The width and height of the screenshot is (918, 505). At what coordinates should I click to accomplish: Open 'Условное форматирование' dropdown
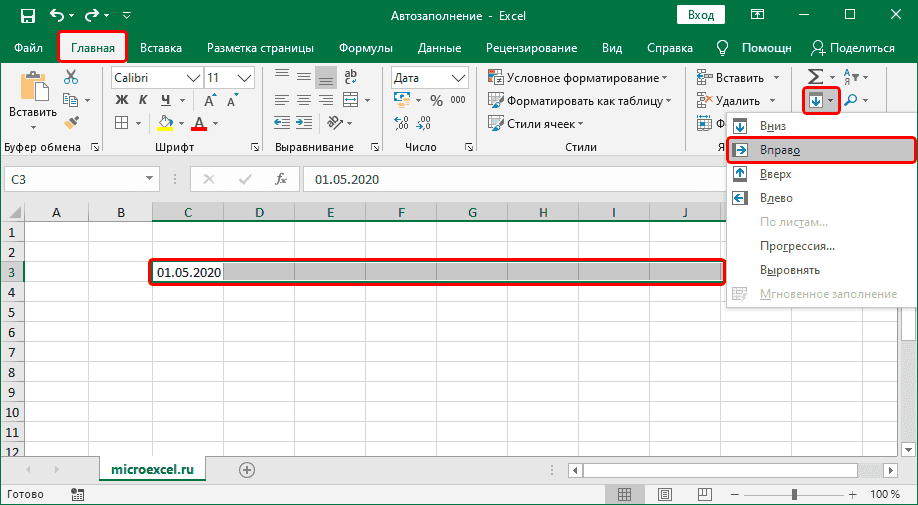click(578, 77)
